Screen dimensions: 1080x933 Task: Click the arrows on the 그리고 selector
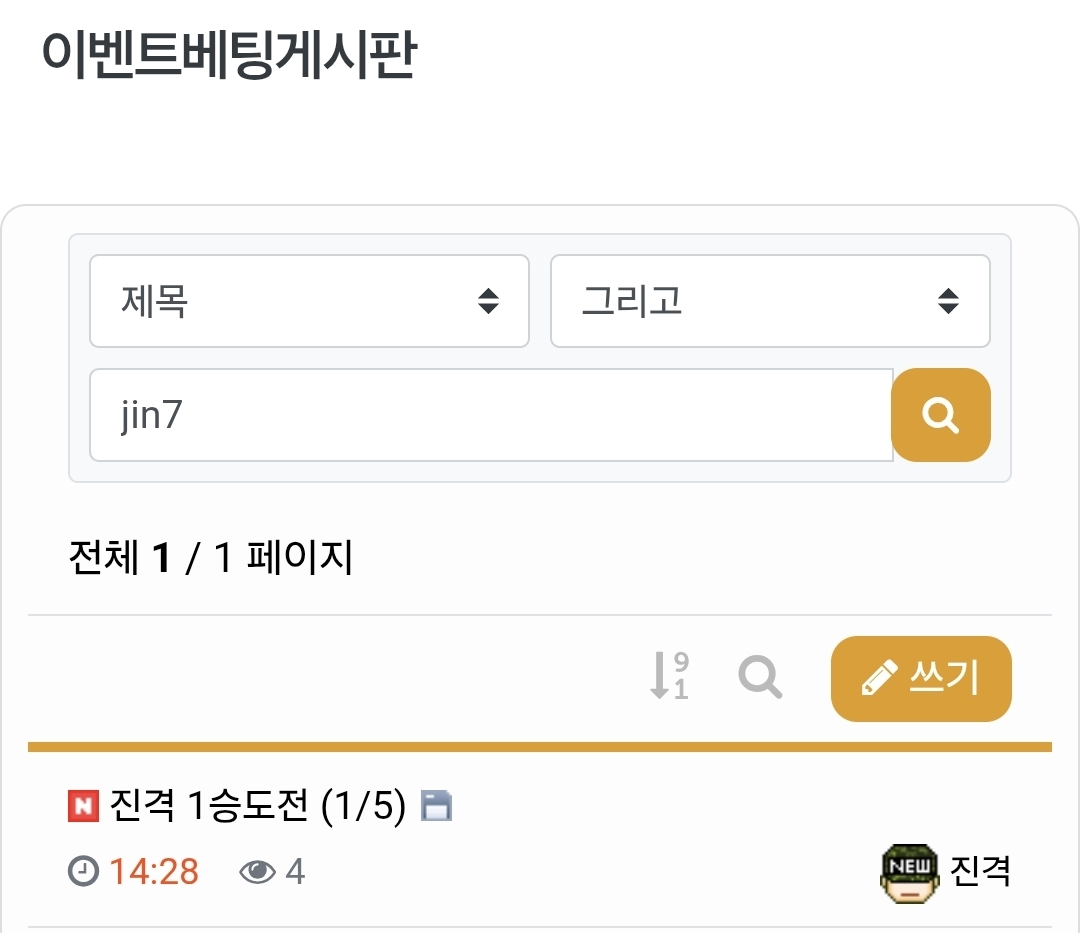(x=948, y=301)
